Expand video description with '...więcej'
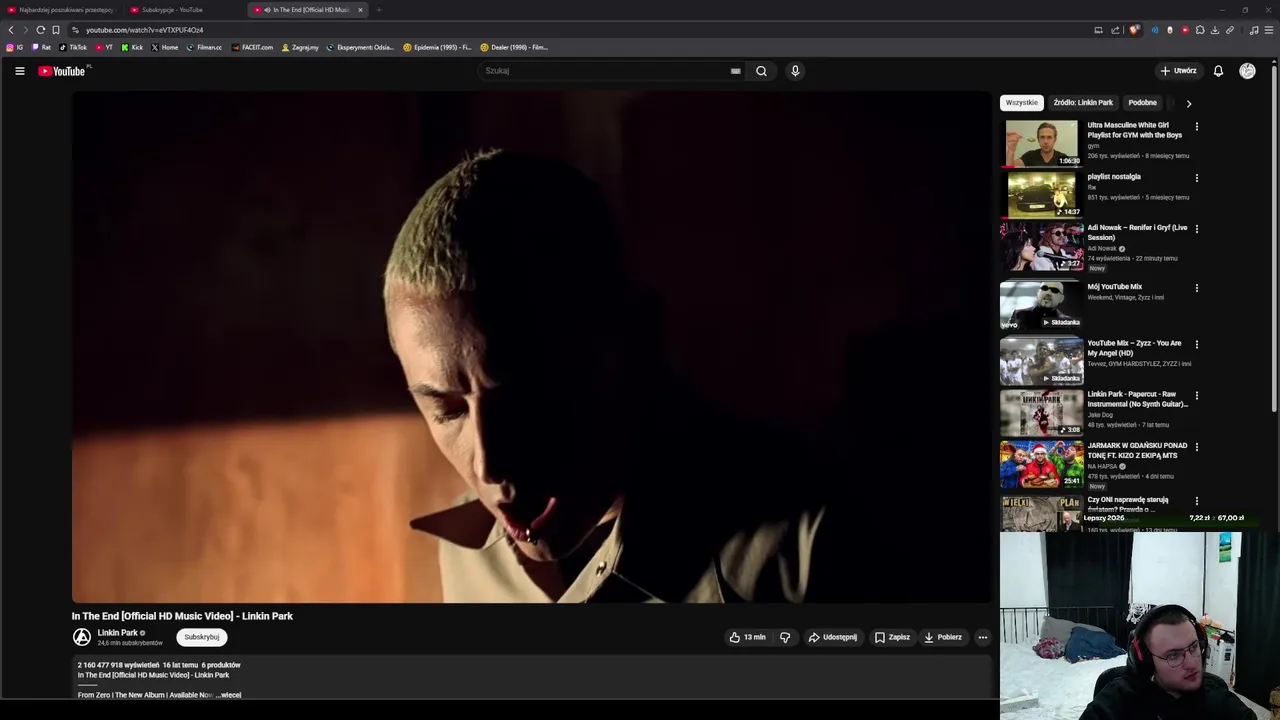 tap(229, 695)
